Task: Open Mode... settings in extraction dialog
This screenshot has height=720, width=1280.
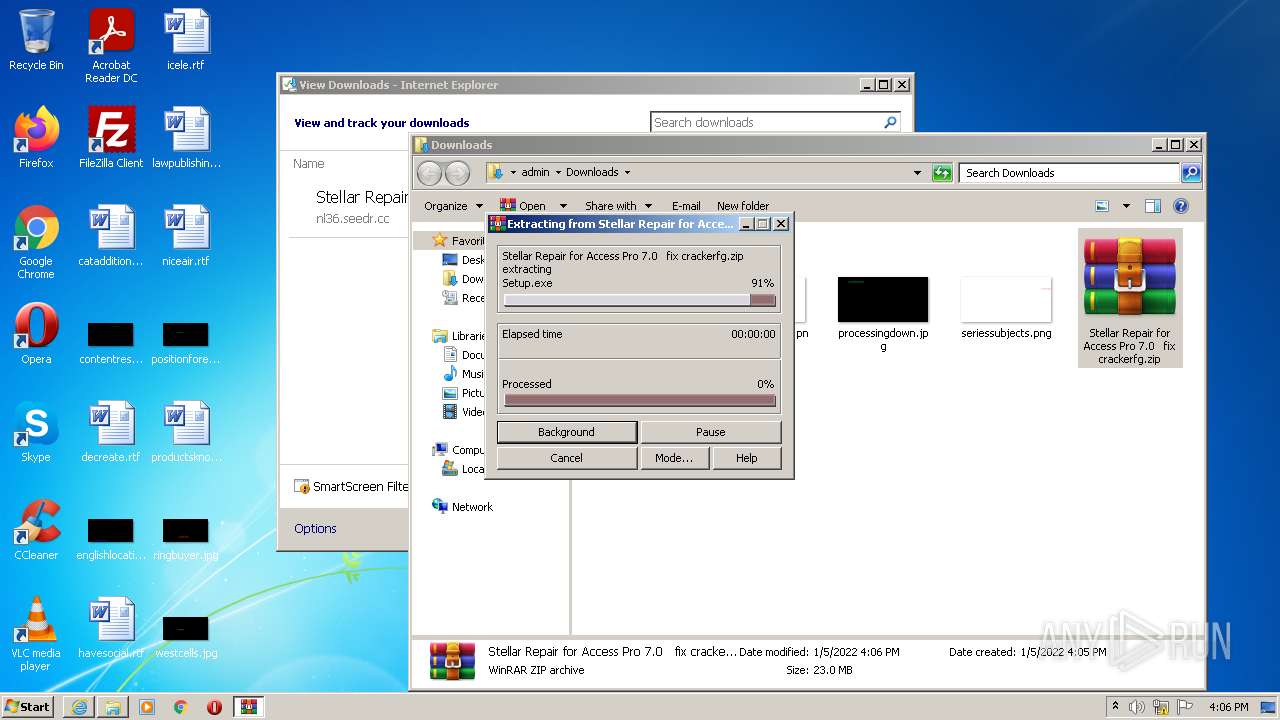Action: pos(674,458)
